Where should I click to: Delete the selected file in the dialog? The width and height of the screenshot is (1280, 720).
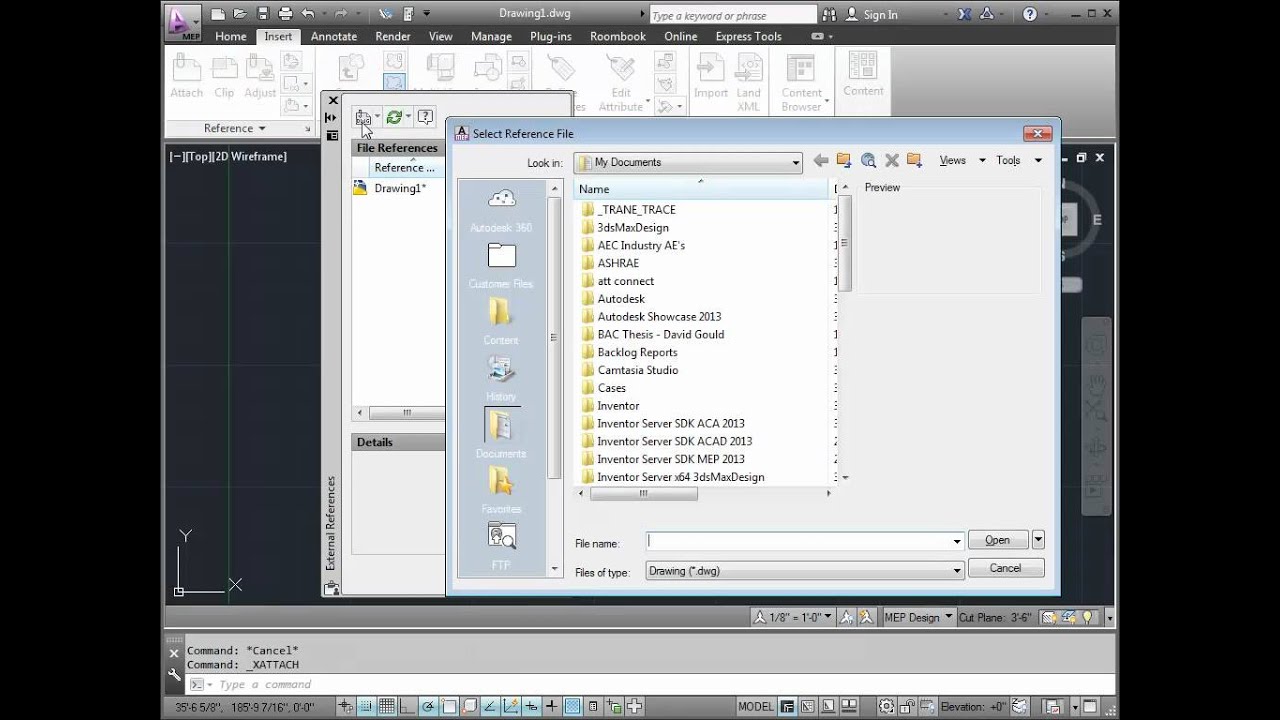[x=891, y=160]
